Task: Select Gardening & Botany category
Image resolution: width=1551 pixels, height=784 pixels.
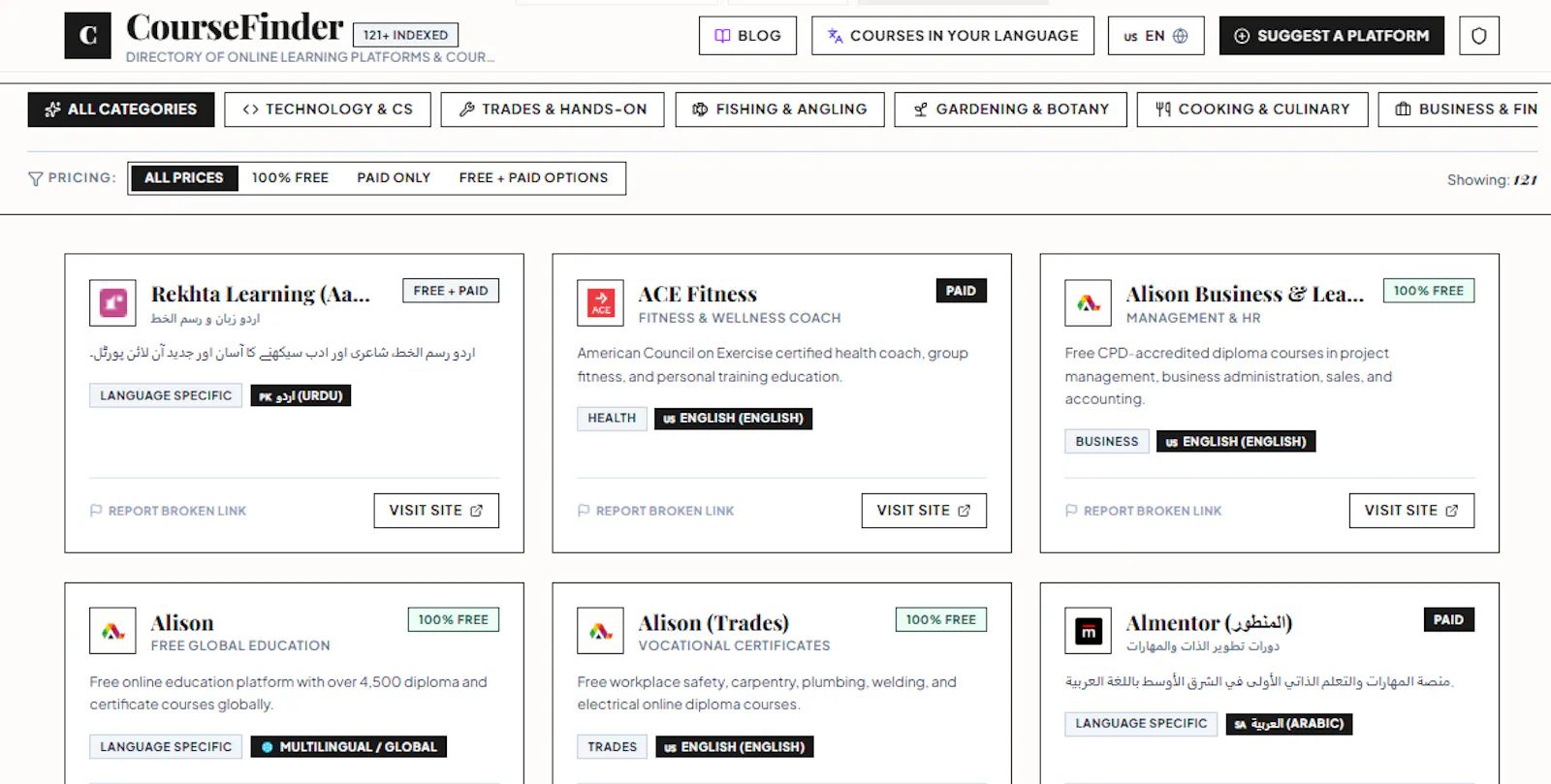Action: (x=1011, y=110)
